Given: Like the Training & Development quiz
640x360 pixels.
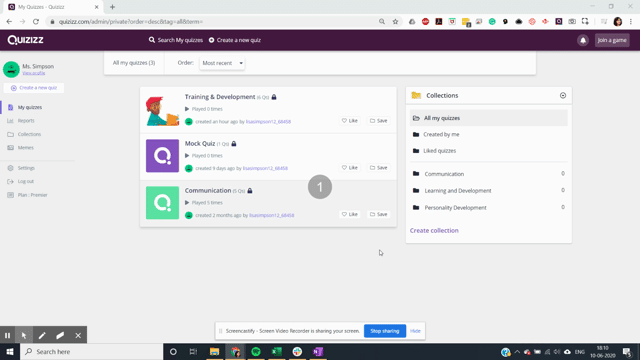Looking at the screenshot, I should (350, 121).
